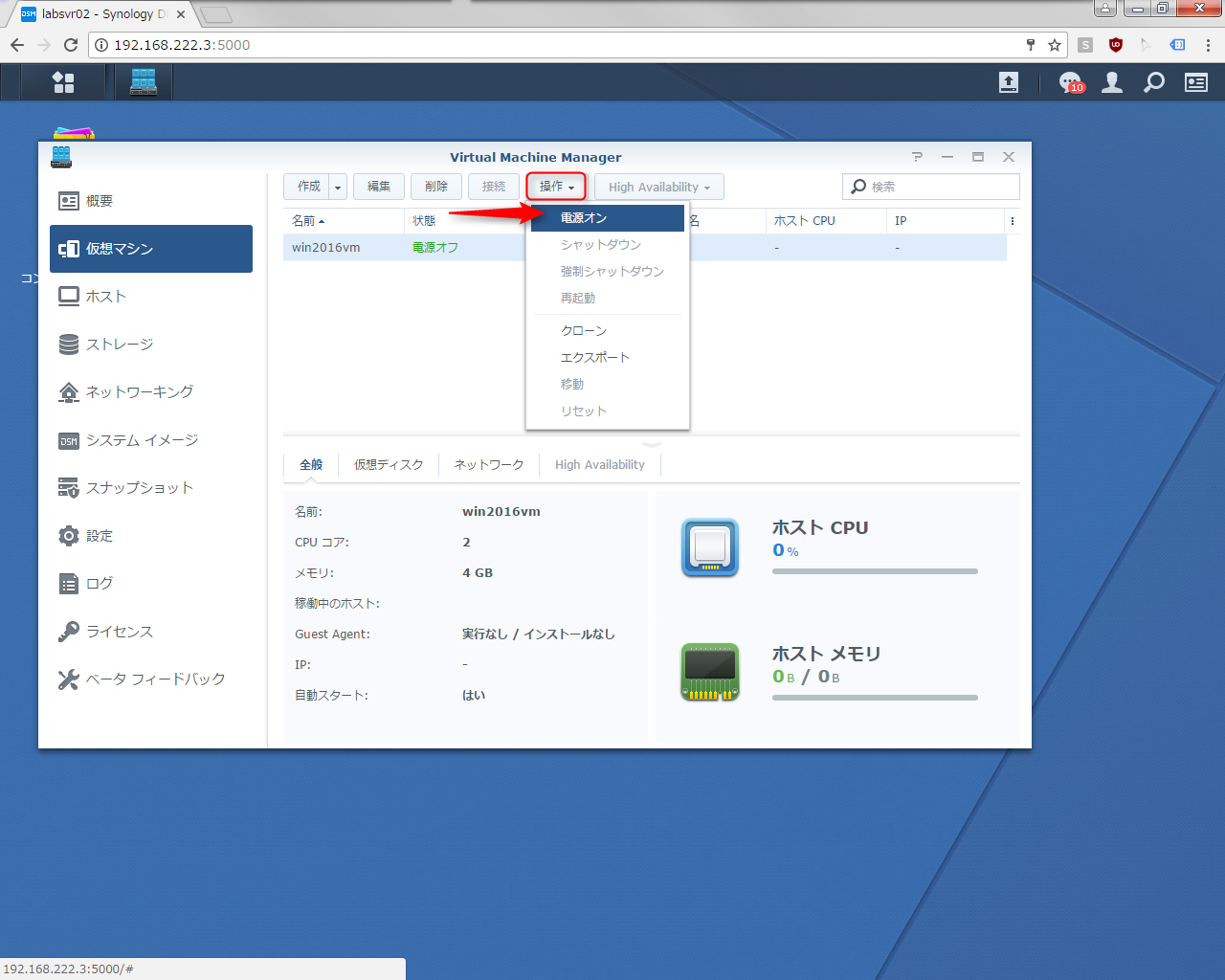Sort by the 名前 column header
Screen dimensions: 1225x980
[343, 221]
